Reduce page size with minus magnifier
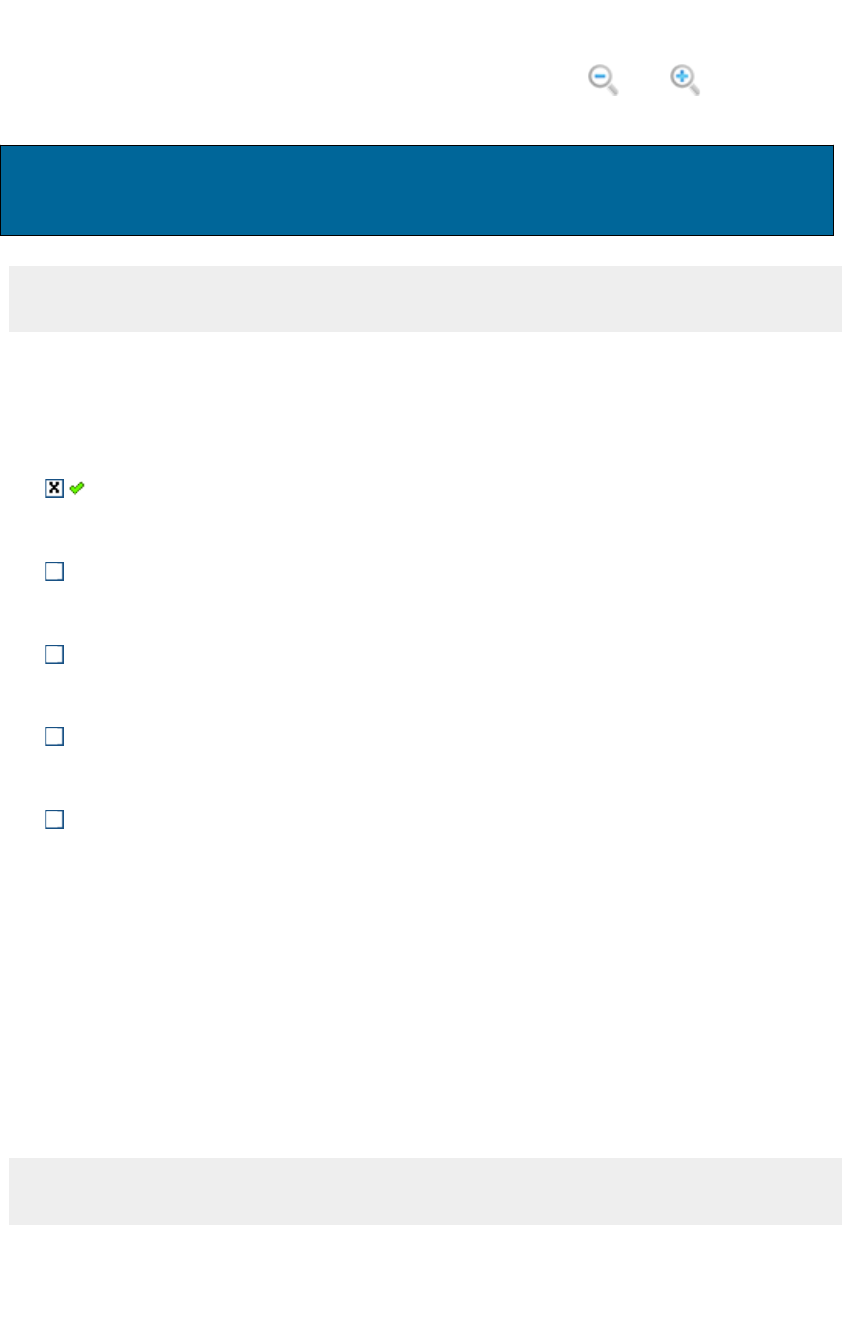 [602, 80]
